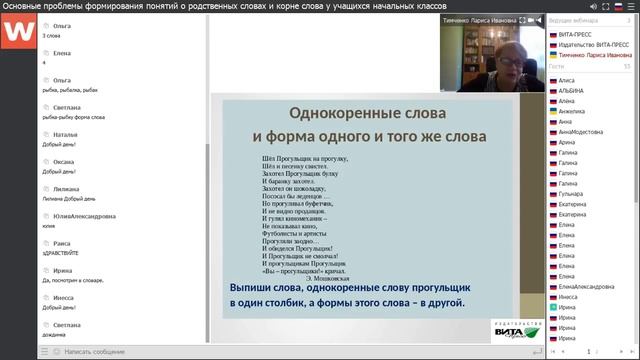Click flag icon beside guest Гульнара
The width and height of the screenshot is (640, 360).
tap(553, 194)
